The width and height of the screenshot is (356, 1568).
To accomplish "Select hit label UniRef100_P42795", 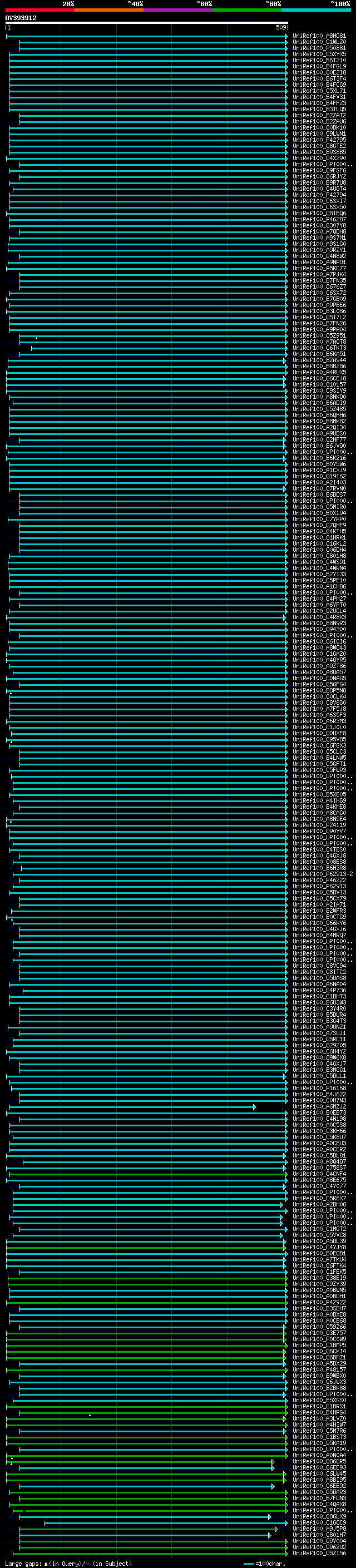I will click(x=319, y=140).
